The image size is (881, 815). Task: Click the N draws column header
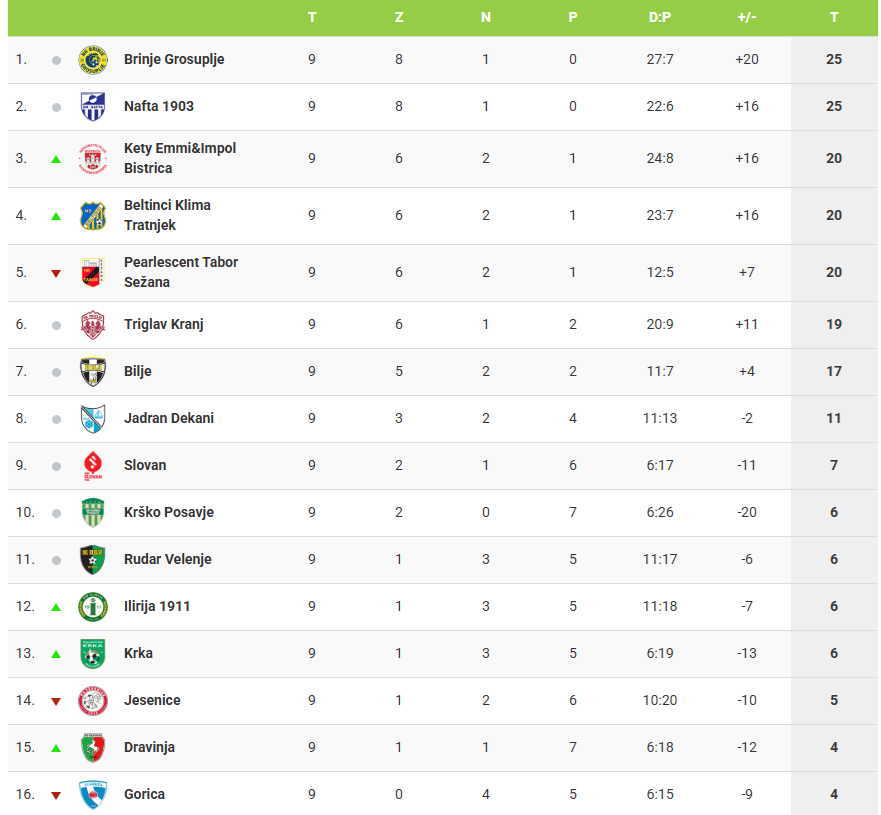pyautogui.click(x=486, y=17)
